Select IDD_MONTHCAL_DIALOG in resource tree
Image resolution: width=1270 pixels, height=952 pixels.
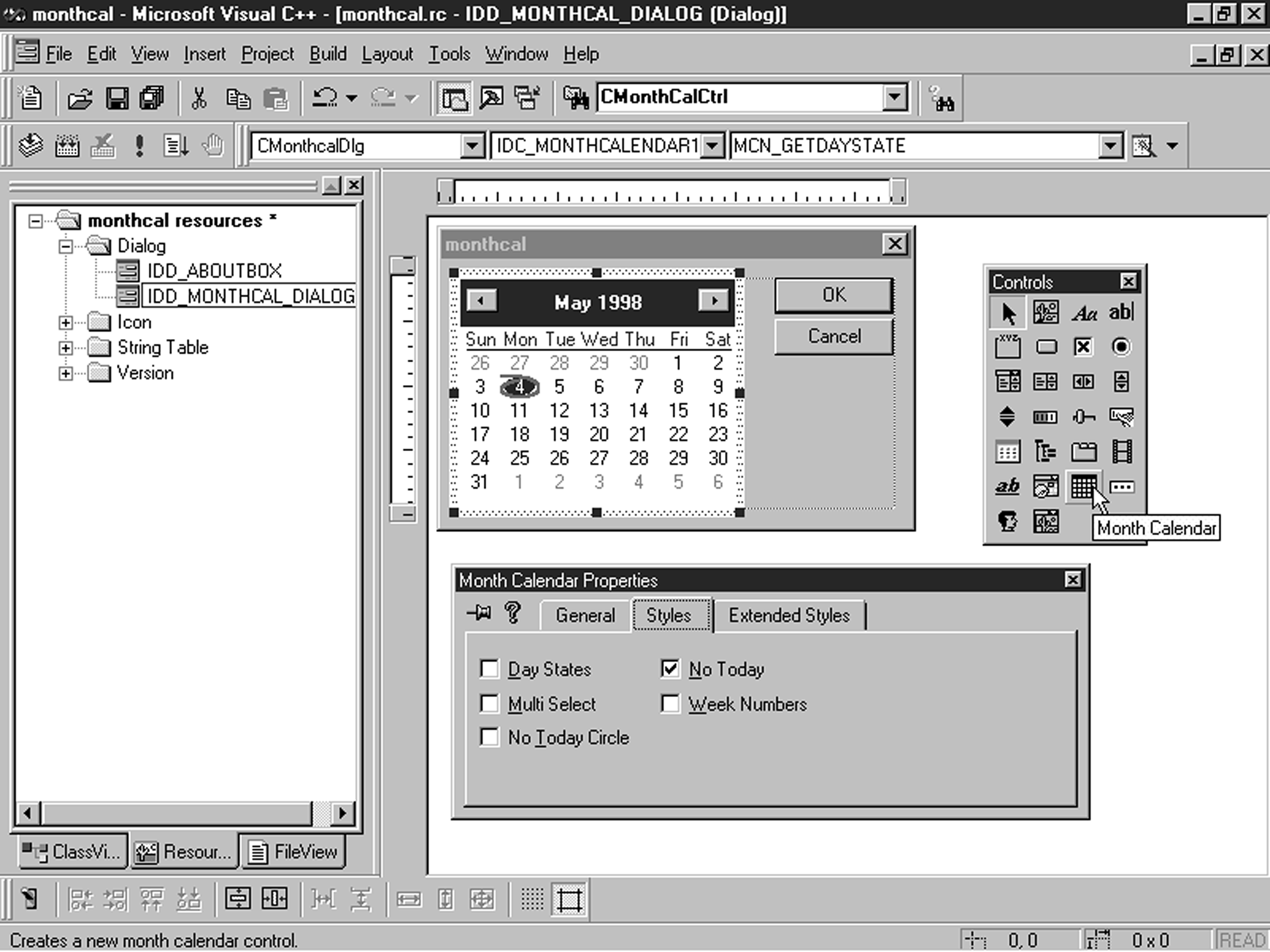pos(249,296)
